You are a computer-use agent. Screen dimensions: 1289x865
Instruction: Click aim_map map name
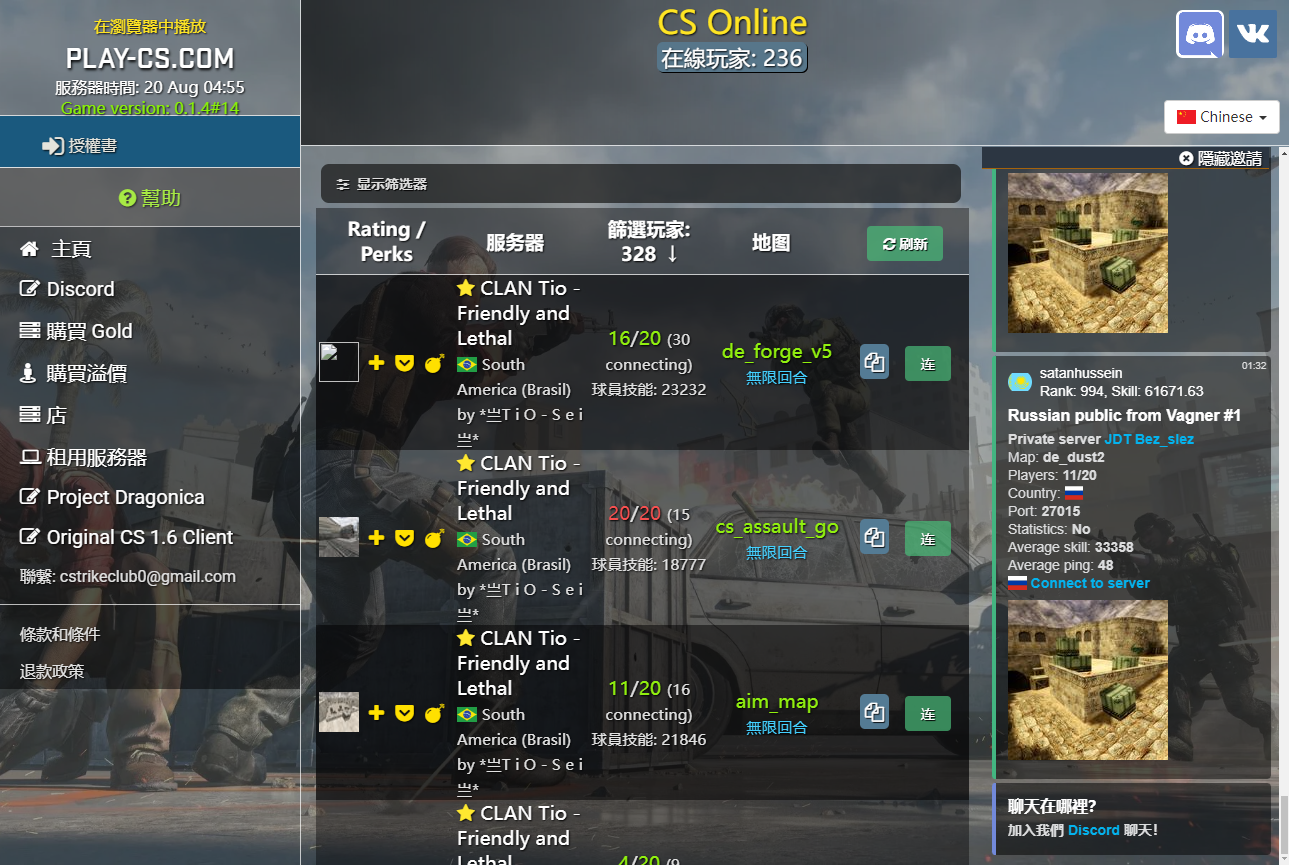777,702
